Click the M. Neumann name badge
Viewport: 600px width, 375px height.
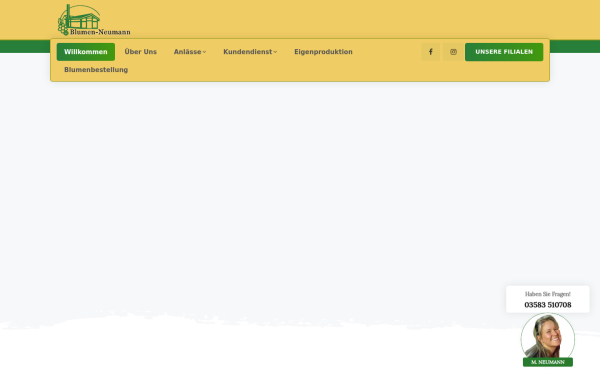(548, 362)
